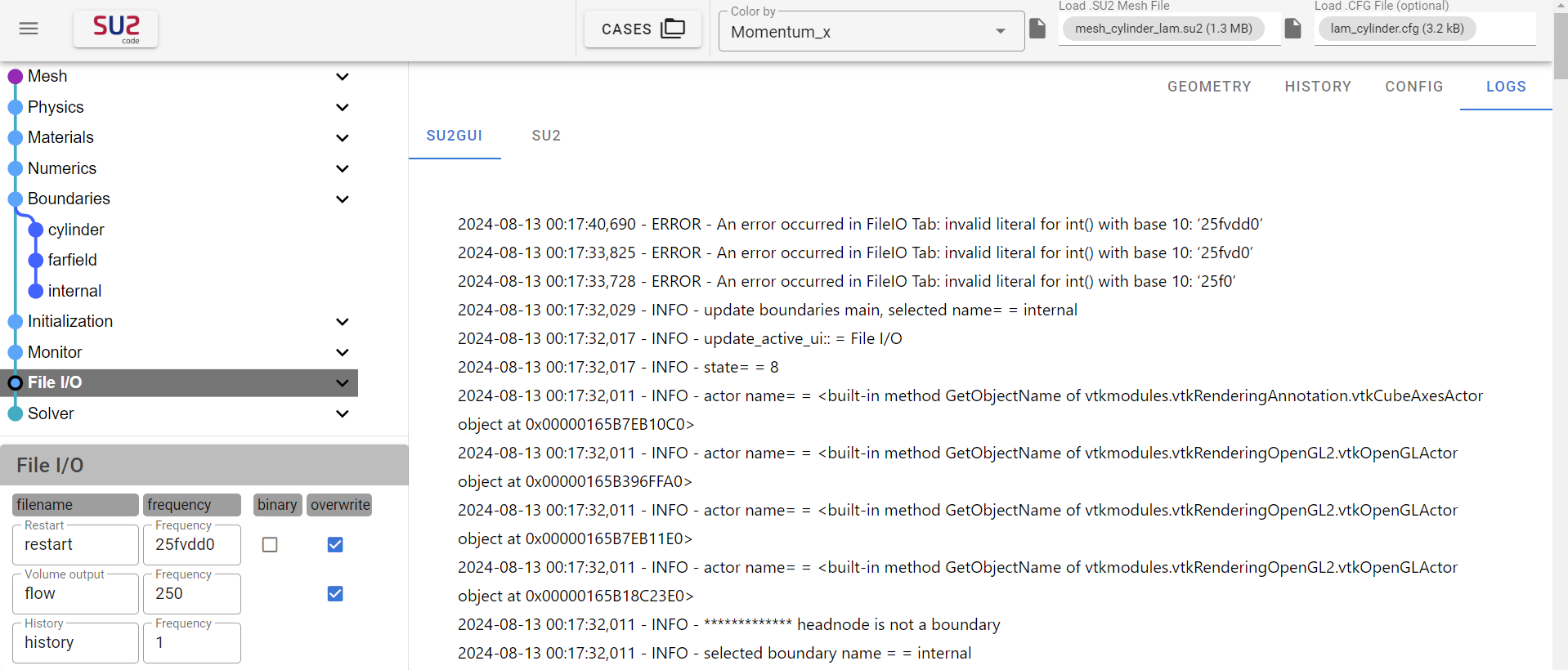Viewport: 1568px width, 670px height.
Task: Expand the Numerics section chevron
Action: point(343,168)
